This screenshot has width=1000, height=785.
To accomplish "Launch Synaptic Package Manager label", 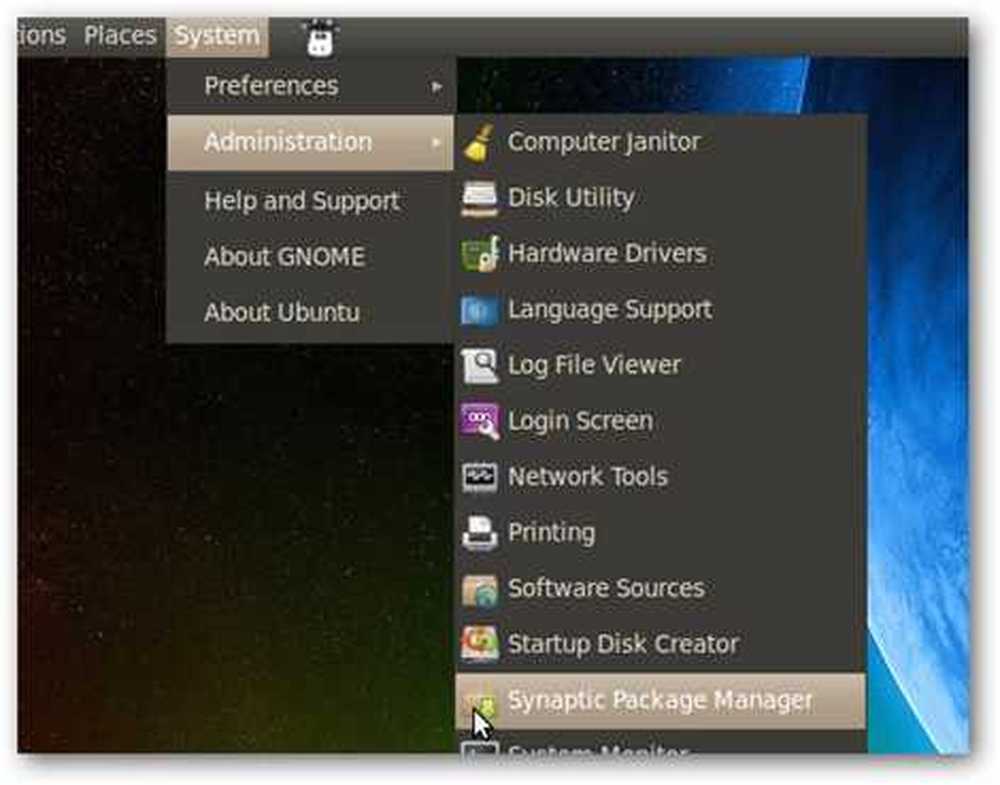I will click(x=660, y=701).
